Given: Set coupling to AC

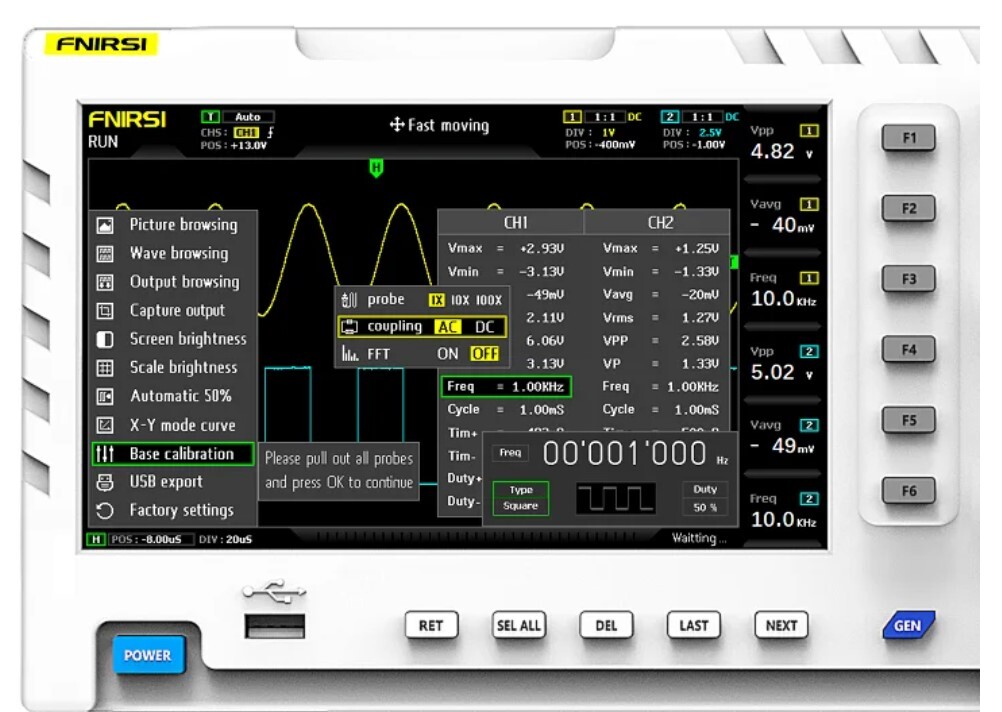Looking at the screenshot, I should coord(447,327).
